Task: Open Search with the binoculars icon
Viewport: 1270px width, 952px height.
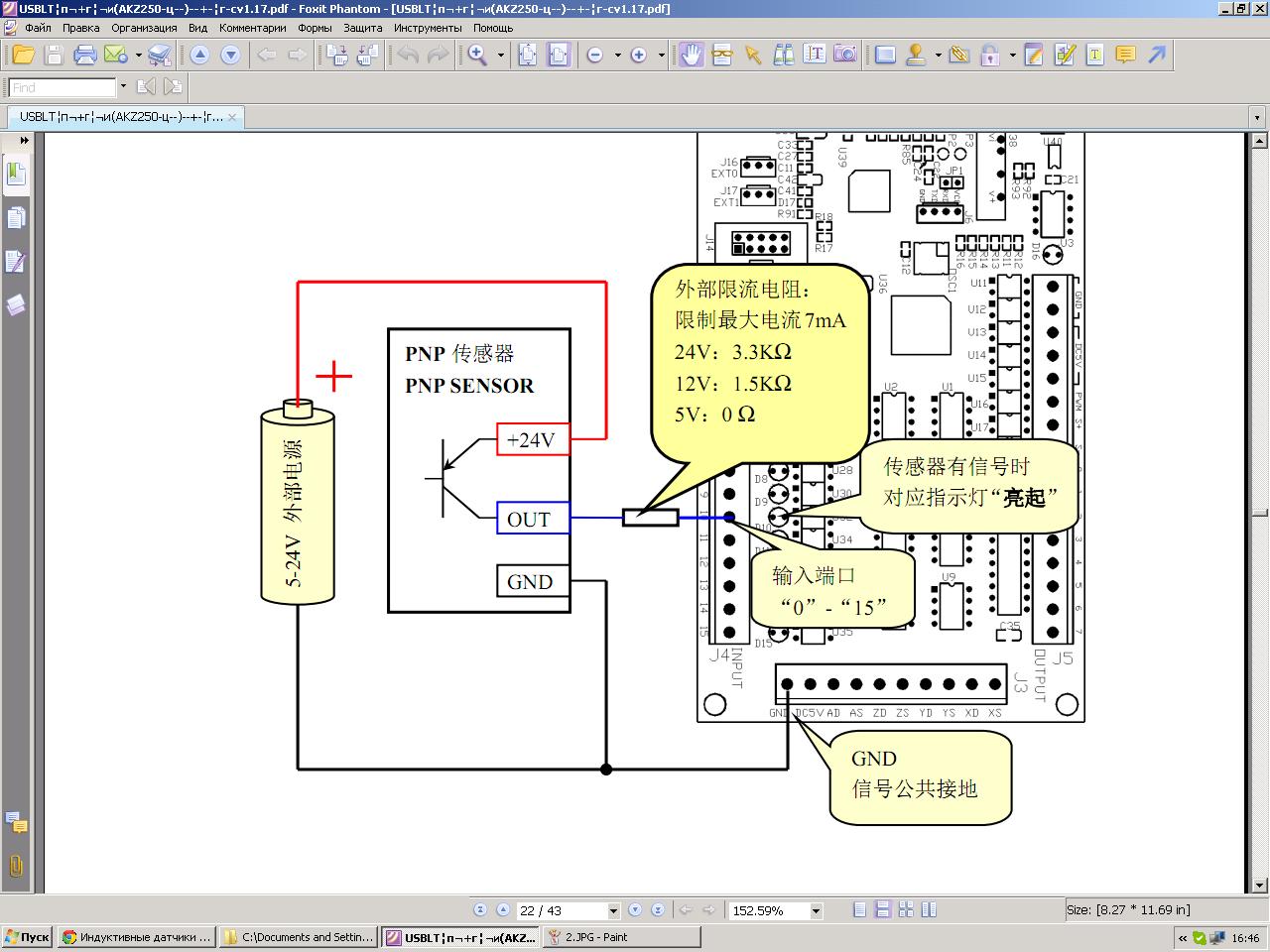Action: pyautogui.click(x=784, y=55)
